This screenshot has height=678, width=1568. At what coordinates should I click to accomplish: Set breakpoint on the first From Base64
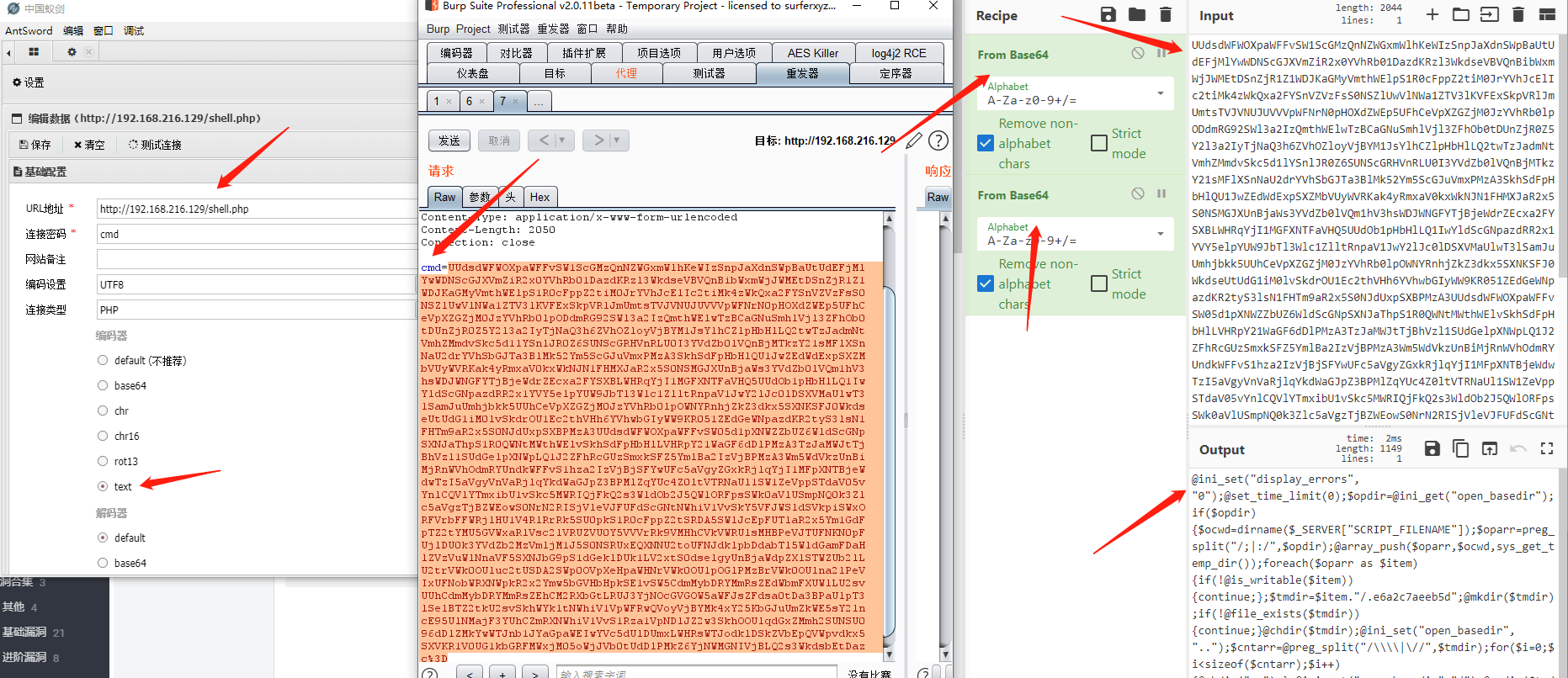pyautogui.click(x=1161, y=53)
